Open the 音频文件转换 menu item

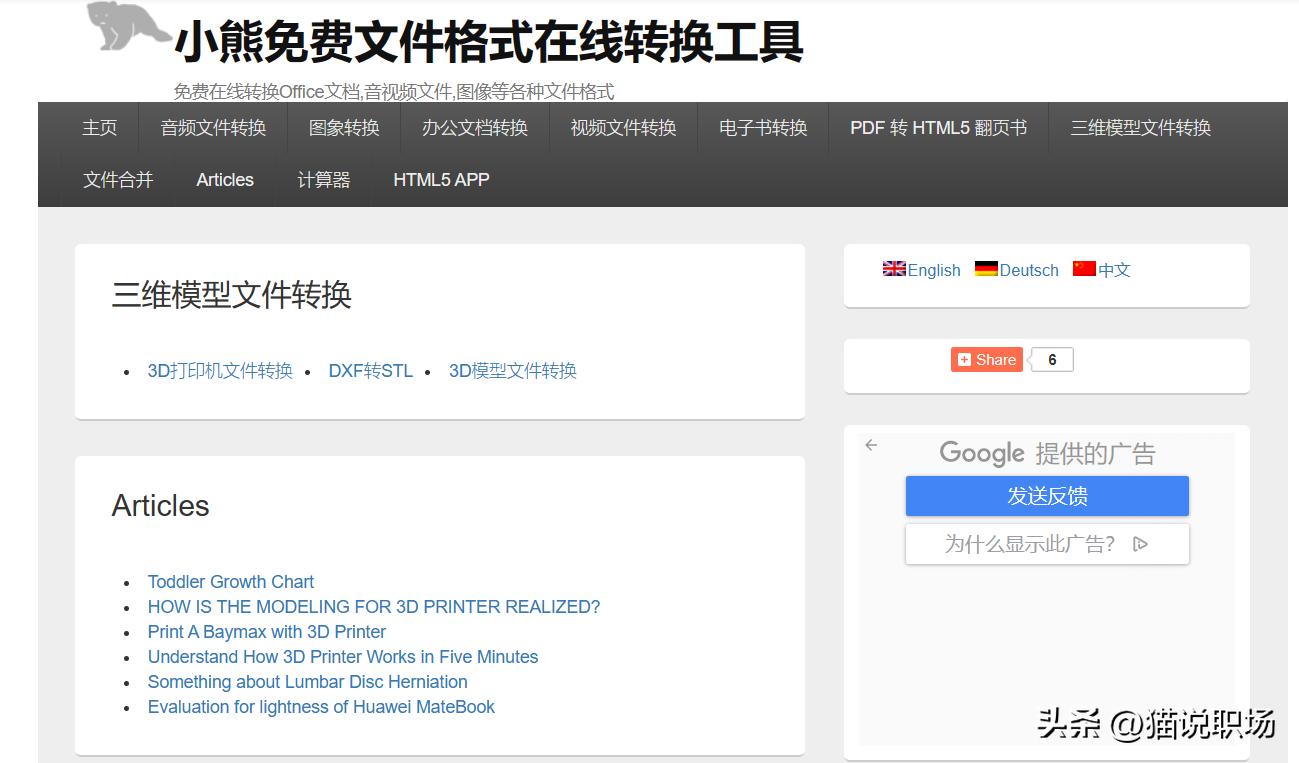[213, 128]
